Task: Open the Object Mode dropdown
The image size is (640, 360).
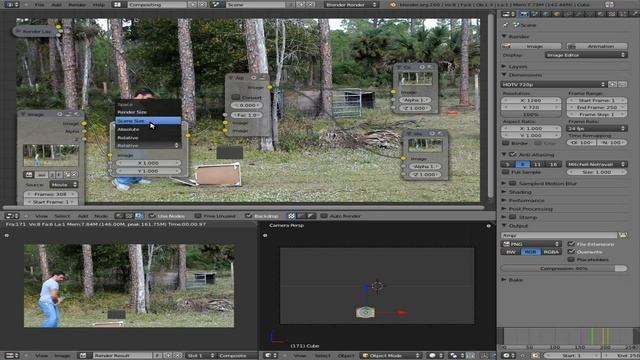Action: [391, 356]
